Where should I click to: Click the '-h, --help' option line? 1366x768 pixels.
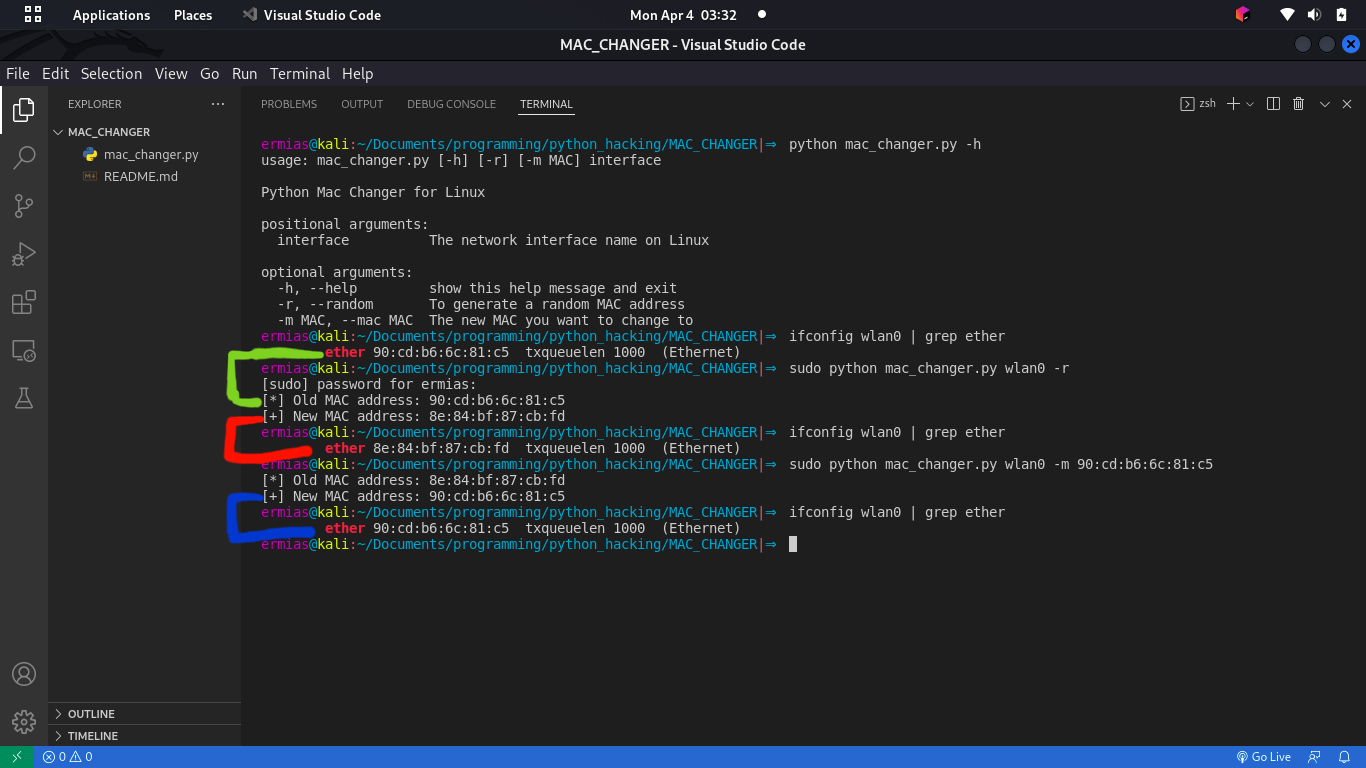477,288
